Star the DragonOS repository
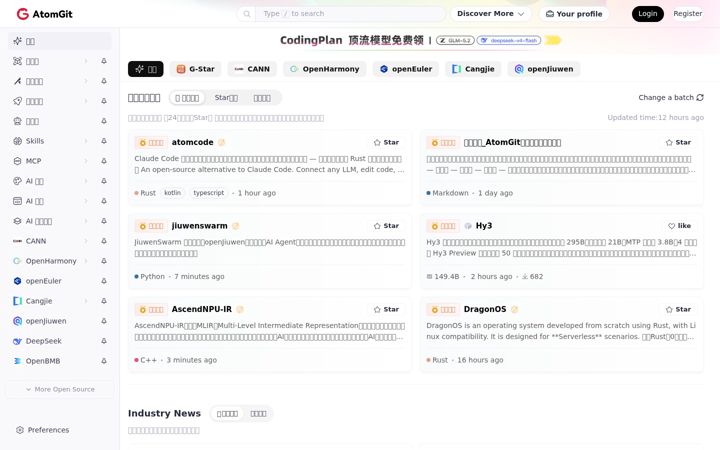The width and height of the screenshot is (720, 450). tap(678, 309)
